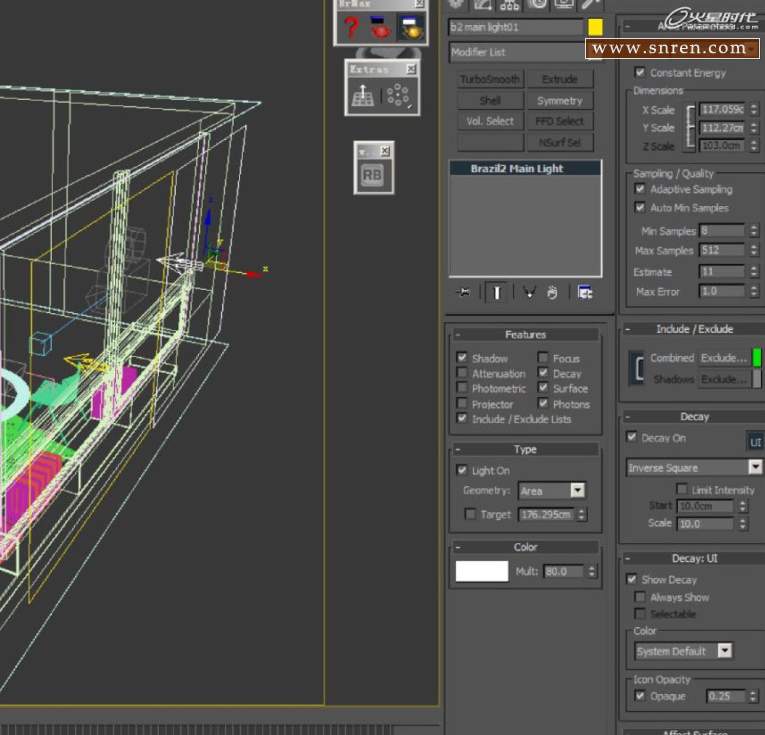Open the Inverse Square decay dropdown
This screenshot has width=765, height=735.
coord(755,467)
